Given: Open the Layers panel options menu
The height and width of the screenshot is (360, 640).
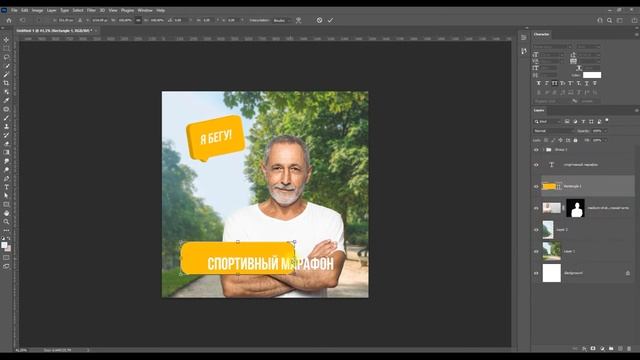Looking at the screenshot, I should point(636,110).
